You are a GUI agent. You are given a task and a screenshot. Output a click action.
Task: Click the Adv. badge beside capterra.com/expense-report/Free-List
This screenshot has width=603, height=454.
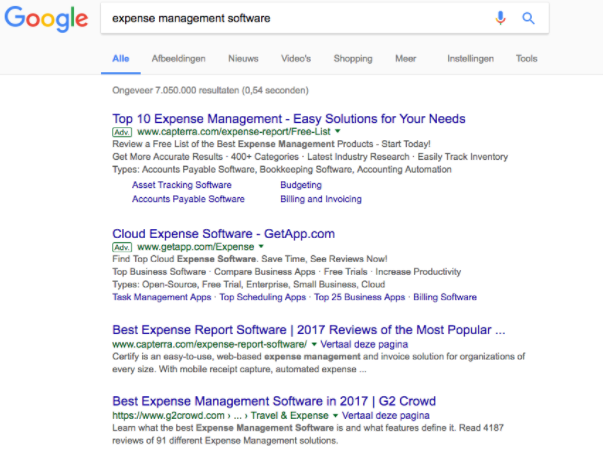tap(122, 132)
